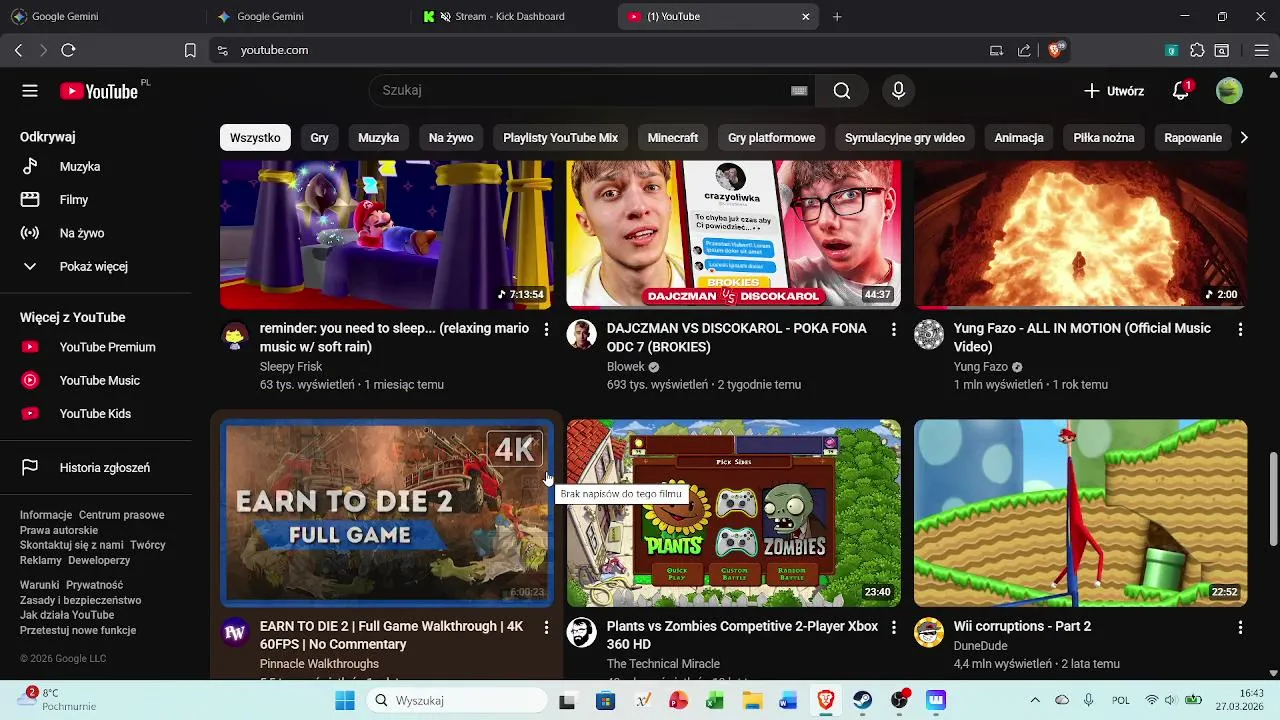This screenshot has width=1280, height=720.
Task: Click the install app icon in address bar
Action: [996, 50]
